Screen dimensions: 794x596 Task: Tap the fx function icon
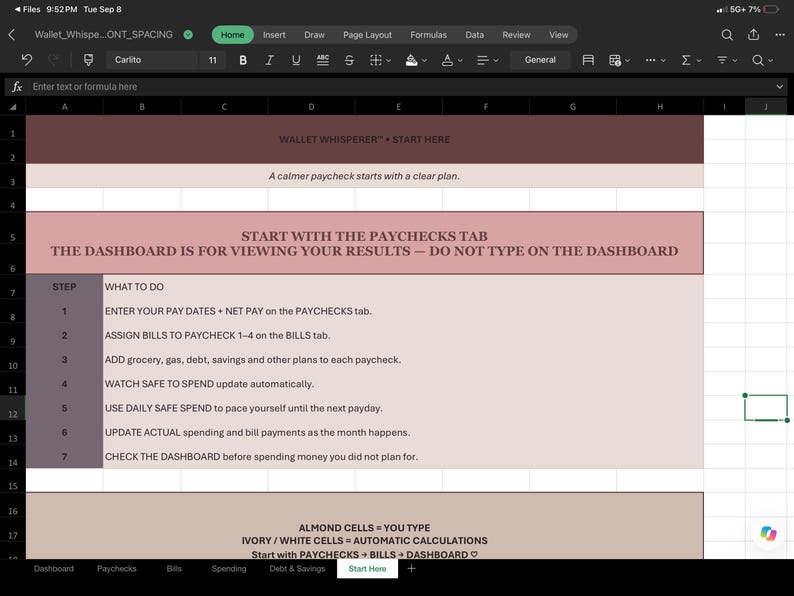[17, 87]
